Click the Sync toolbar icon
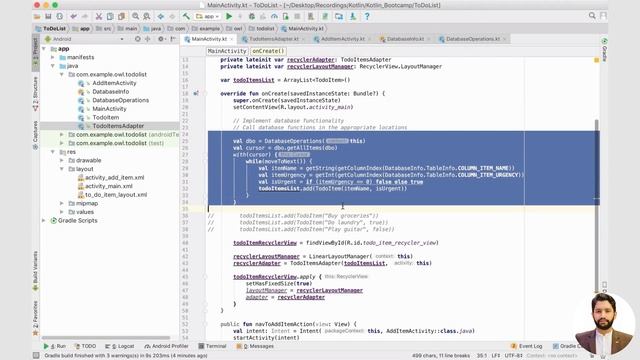 pos(60,16)
